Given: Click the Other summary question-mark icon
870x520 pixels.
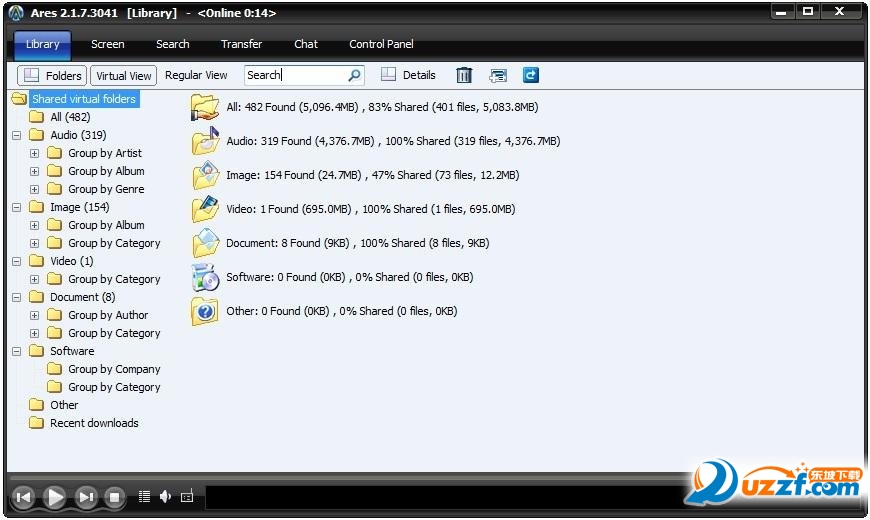Looking at the screenshot, I should coord(205,311).
